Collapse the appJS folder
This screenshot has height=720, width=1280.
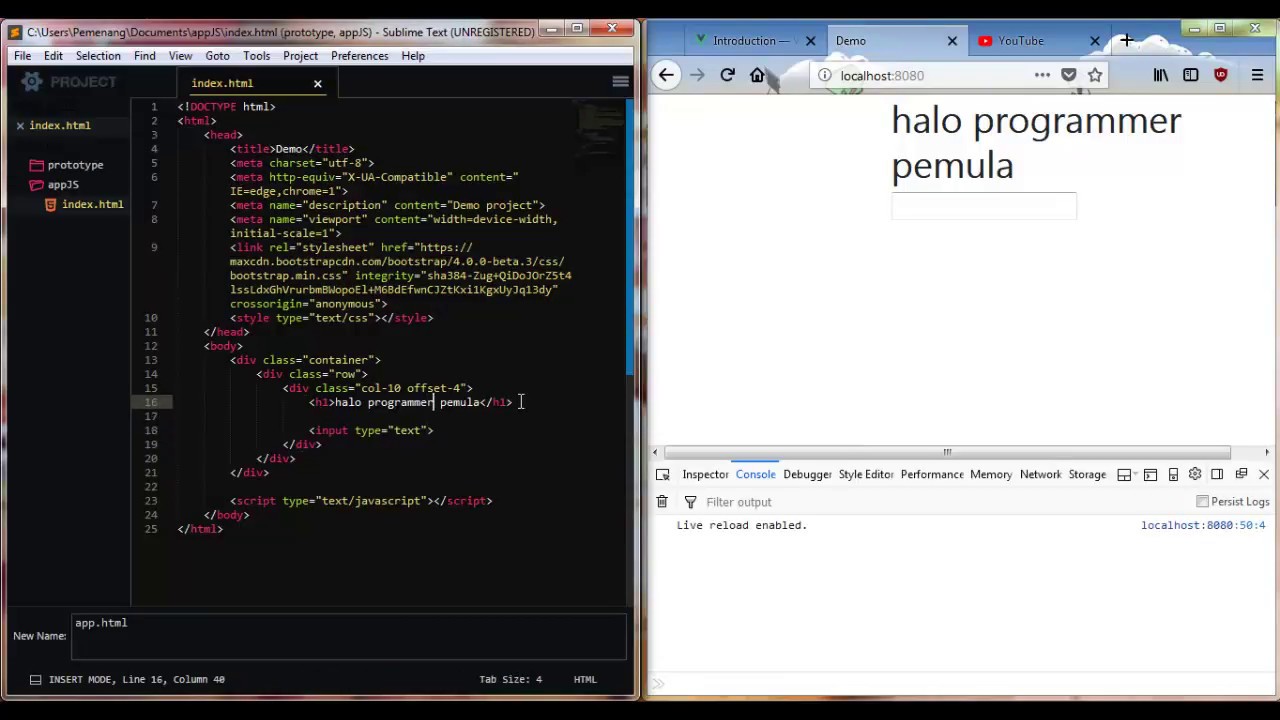coord(62,185)
